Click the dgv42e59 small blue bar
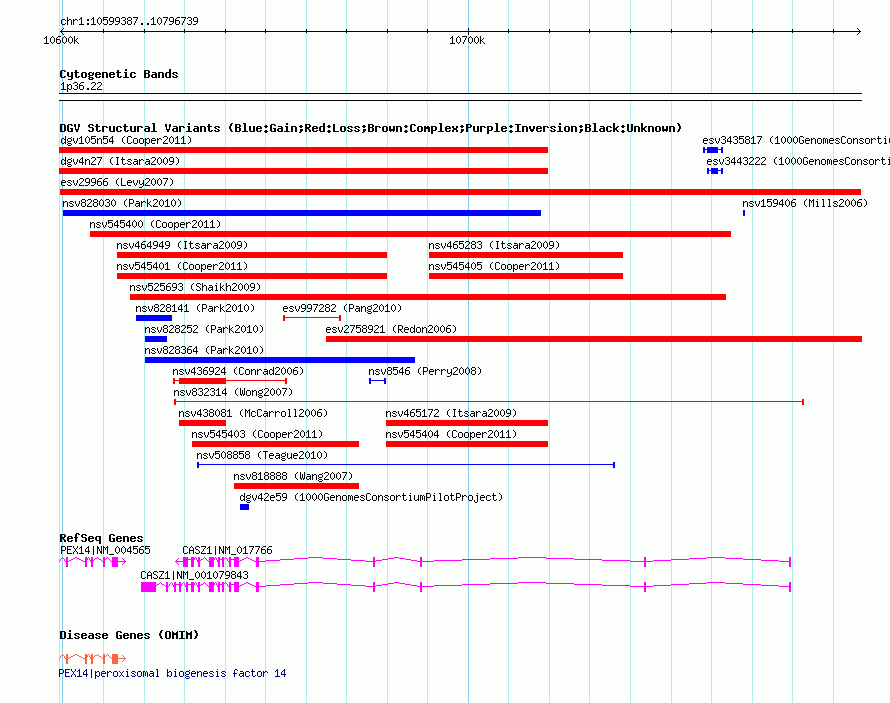 pyautogui.click(x=245, y=507)
